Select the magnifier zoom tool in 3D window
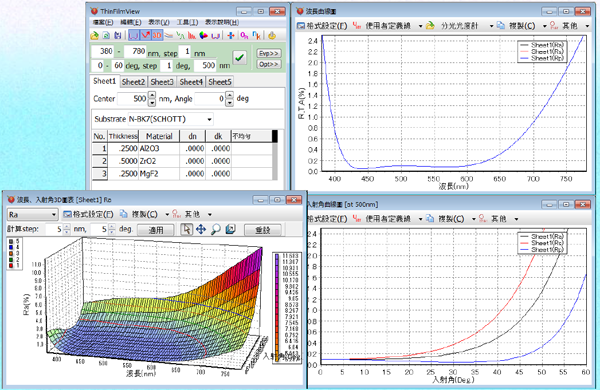The image size is (600, 390). tap(216, 229)
